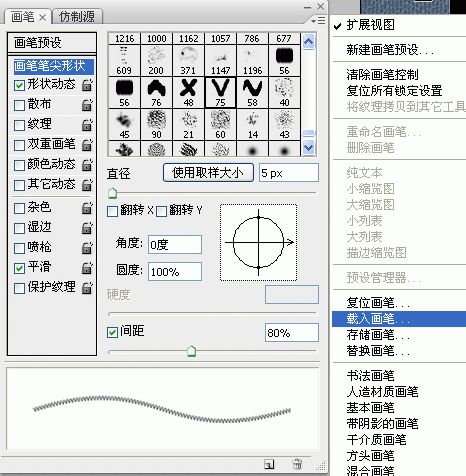Select the splatter brush tip 45
The height and width of the screenshot is (476, 466).
[x=124, y=125]
